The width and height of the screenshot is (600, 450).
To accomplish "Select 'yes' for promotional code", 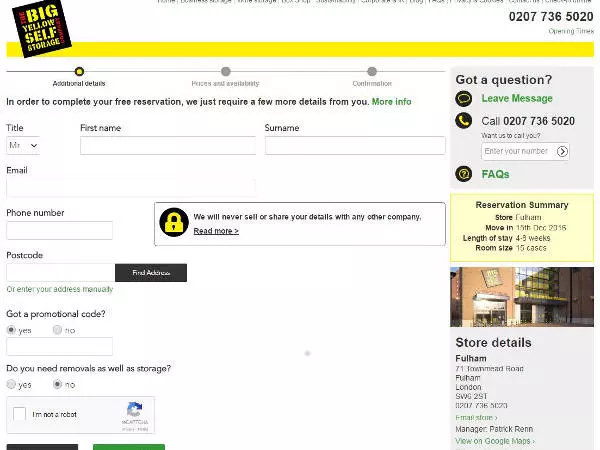I will 12,330.
